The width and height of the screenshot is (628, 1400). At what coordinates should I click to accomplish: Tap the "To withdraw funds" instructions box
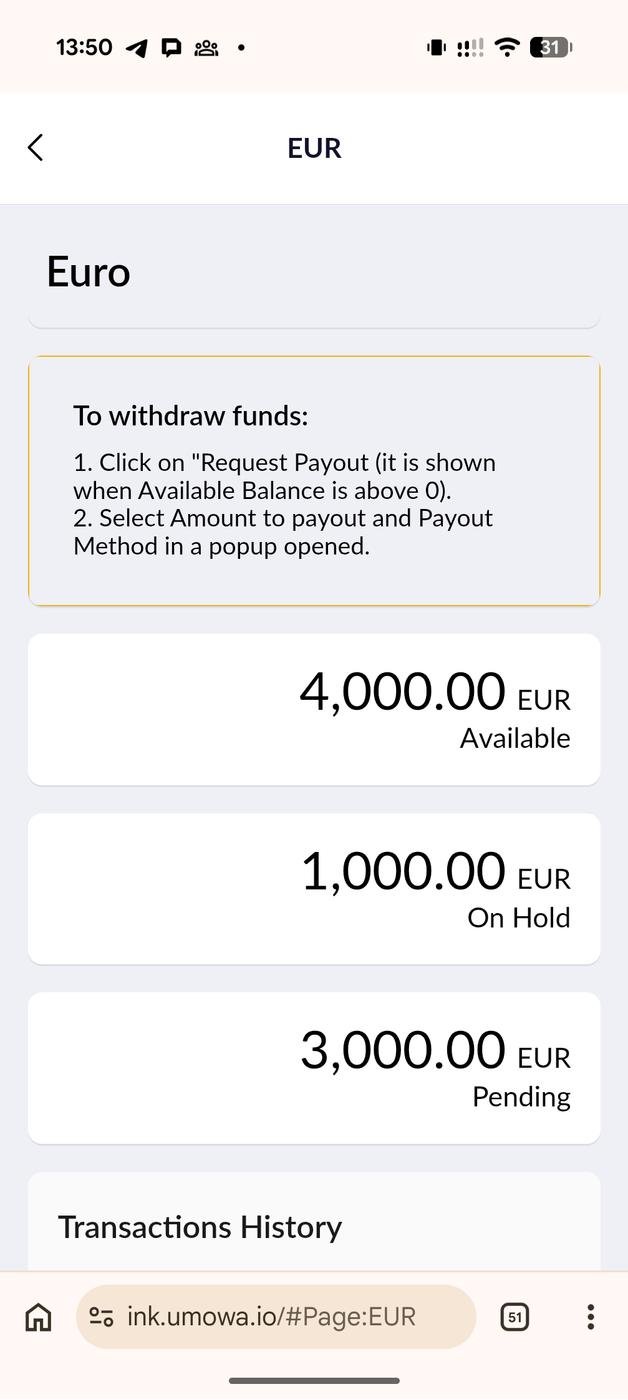(314, 480)
